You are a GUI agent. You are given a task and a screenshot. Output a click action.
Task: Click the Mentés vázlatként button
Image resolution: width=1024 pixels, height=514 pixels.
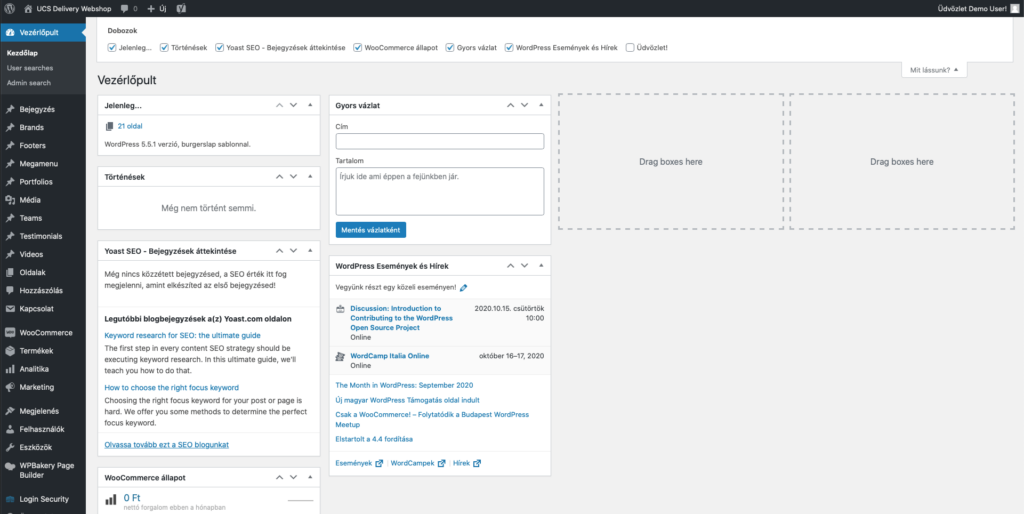point(371,230)
